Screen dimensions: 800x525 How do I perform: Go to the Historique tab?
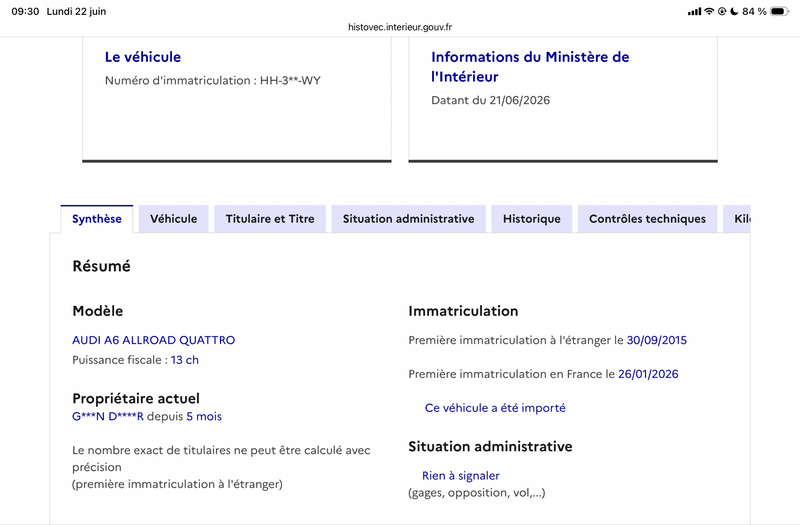coord(532,219)
